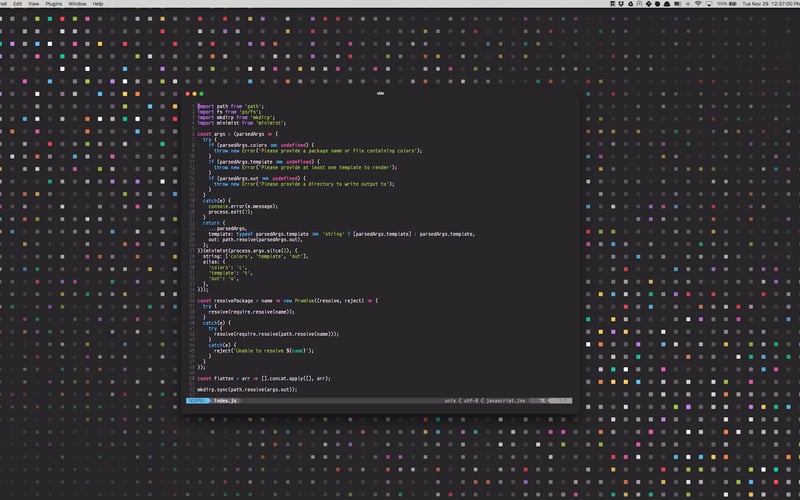Viewport: 800px width, 500px height.
Task: Open the Window menu
Action: click(x=78, y=4)
